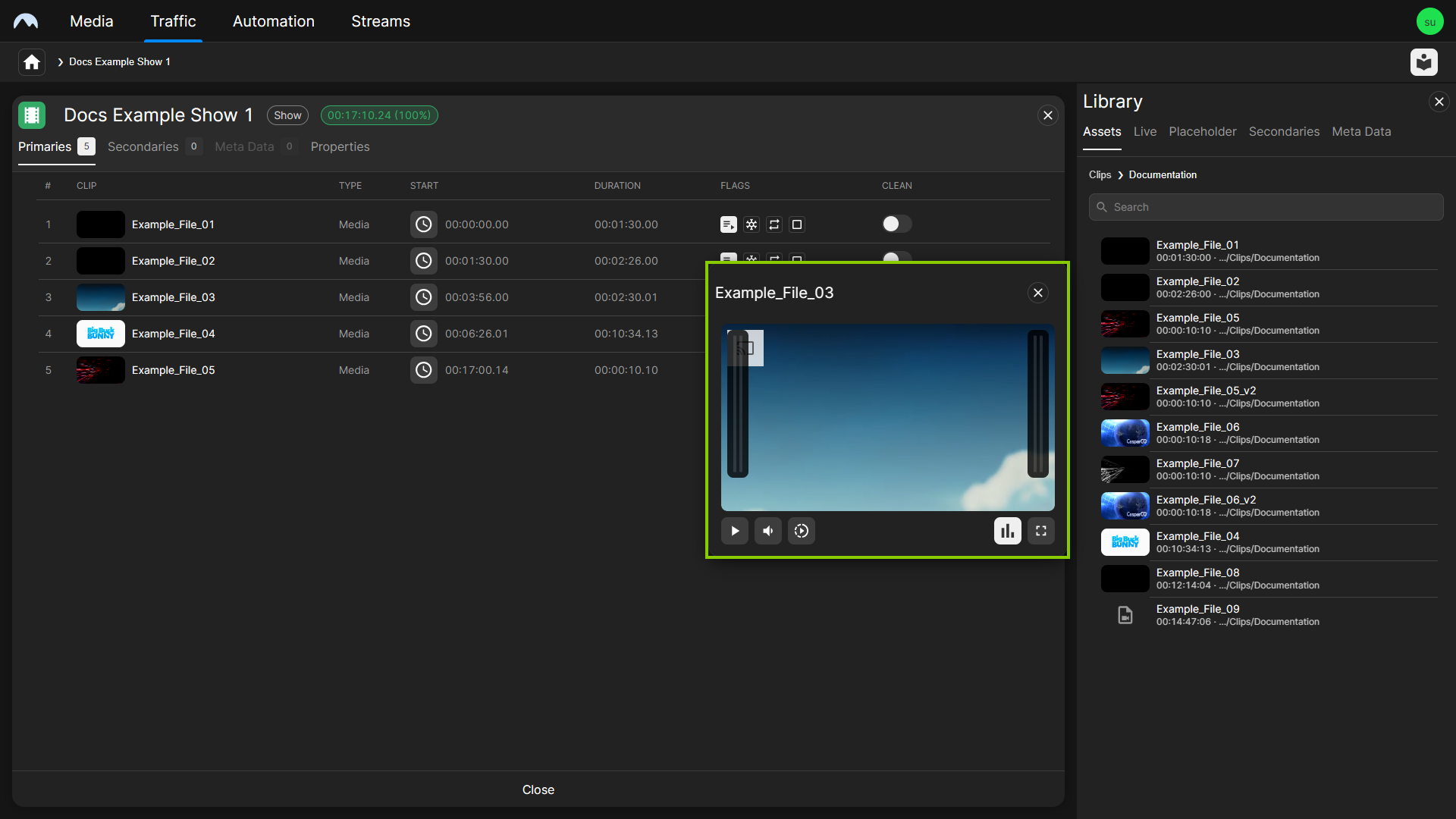
Task: Expand the Clips breadcrumb in the Library
Action: coord(1100,174)
